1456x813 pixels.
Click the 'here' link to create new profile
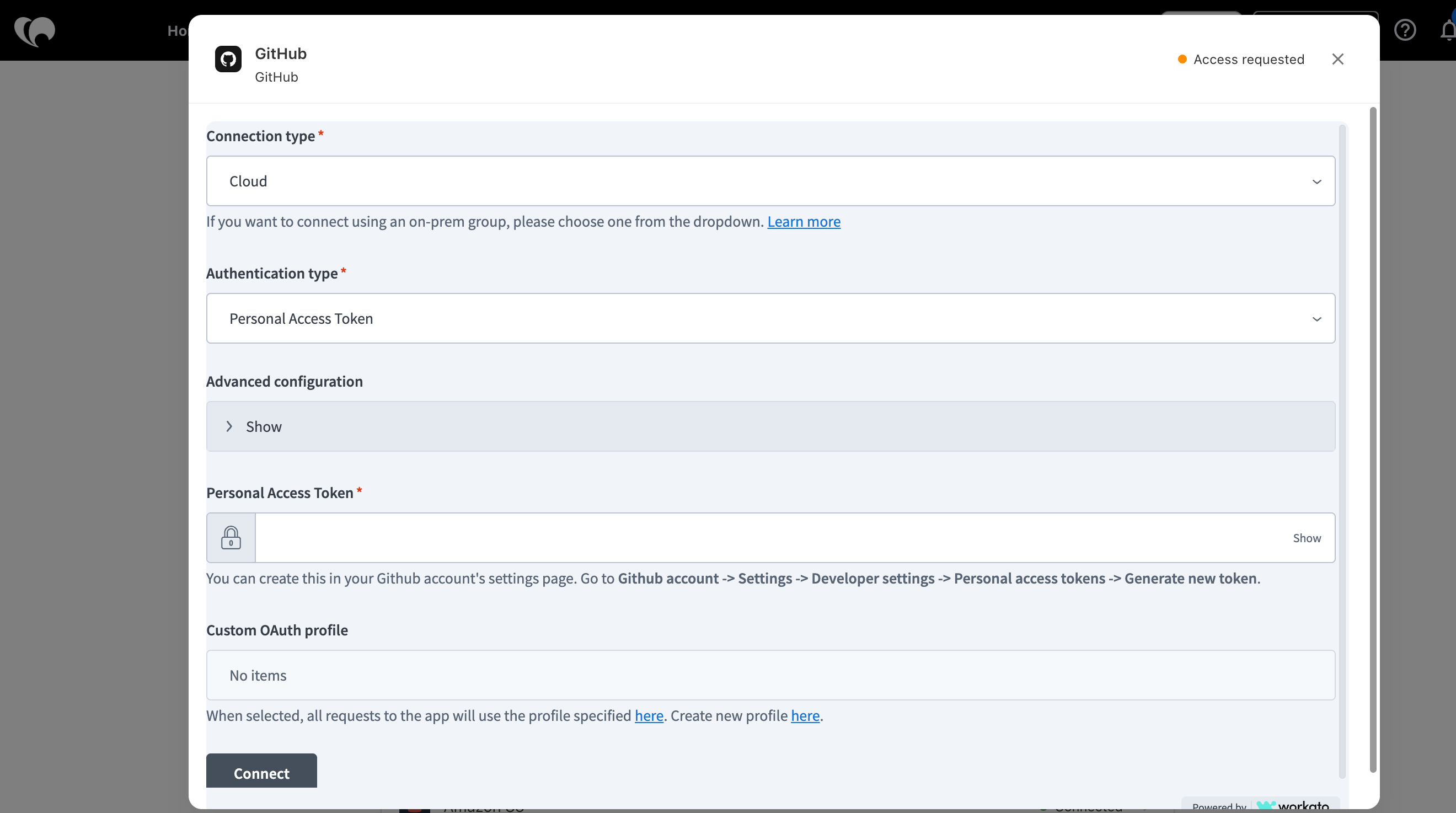coord(805,716)
